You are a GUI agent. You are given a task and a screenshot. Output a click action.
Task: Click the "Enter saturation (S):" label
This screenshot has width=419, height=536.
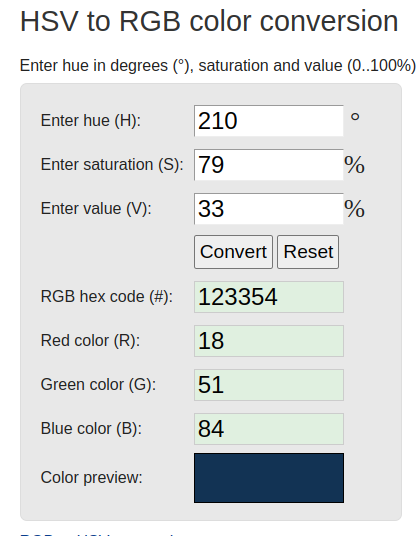point(112,164)
